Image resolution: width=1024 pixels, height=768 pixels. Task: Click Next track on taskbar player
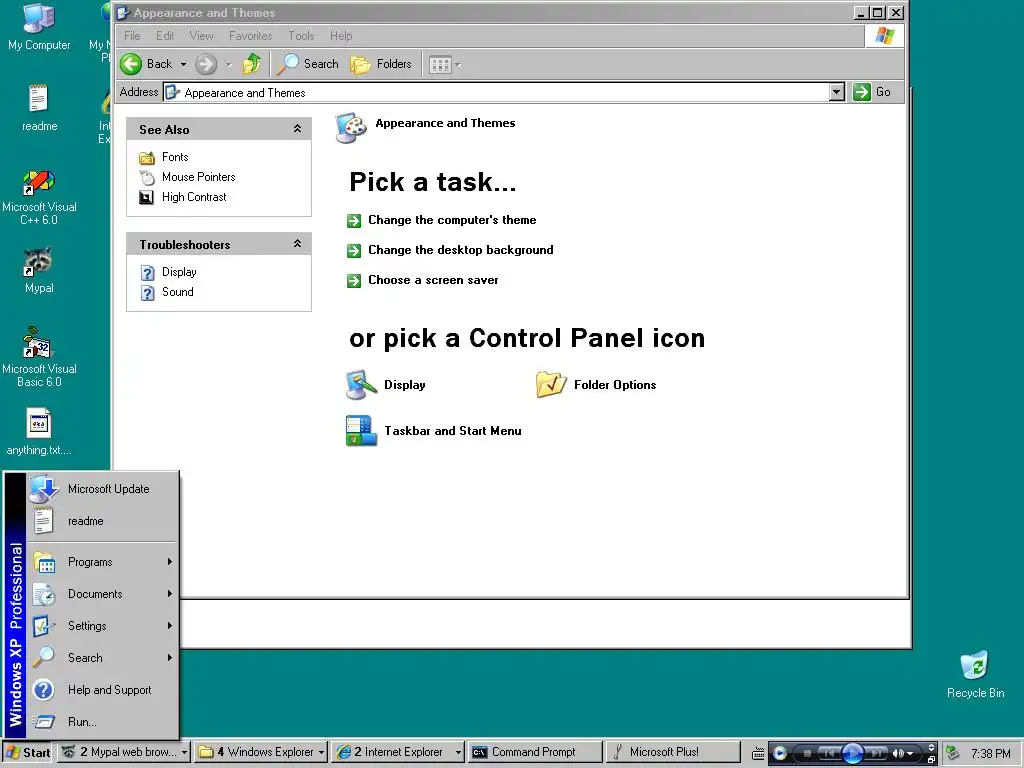tap(876, 753)
